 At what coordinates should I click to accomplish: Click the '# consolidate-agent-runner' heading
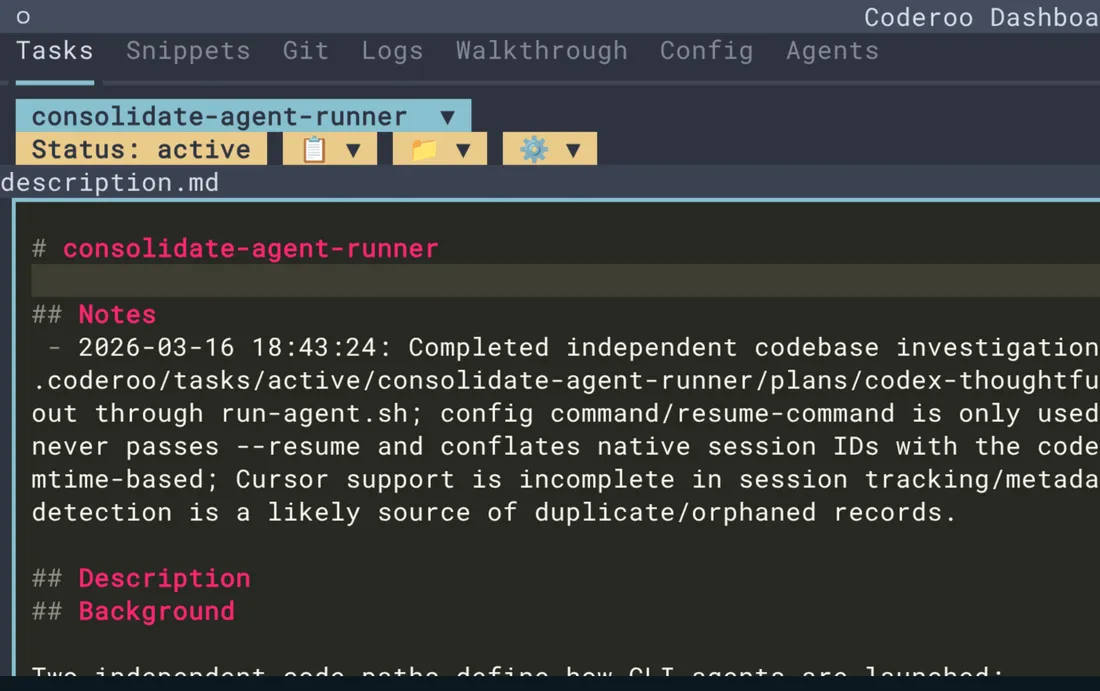click(x=235, y=248)
